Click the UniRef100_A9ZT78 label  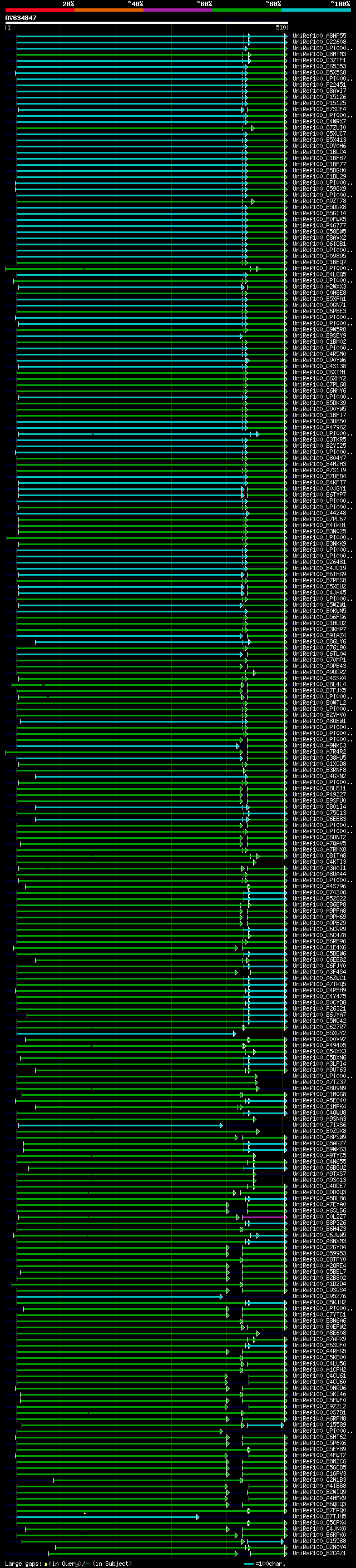[319, 201]
